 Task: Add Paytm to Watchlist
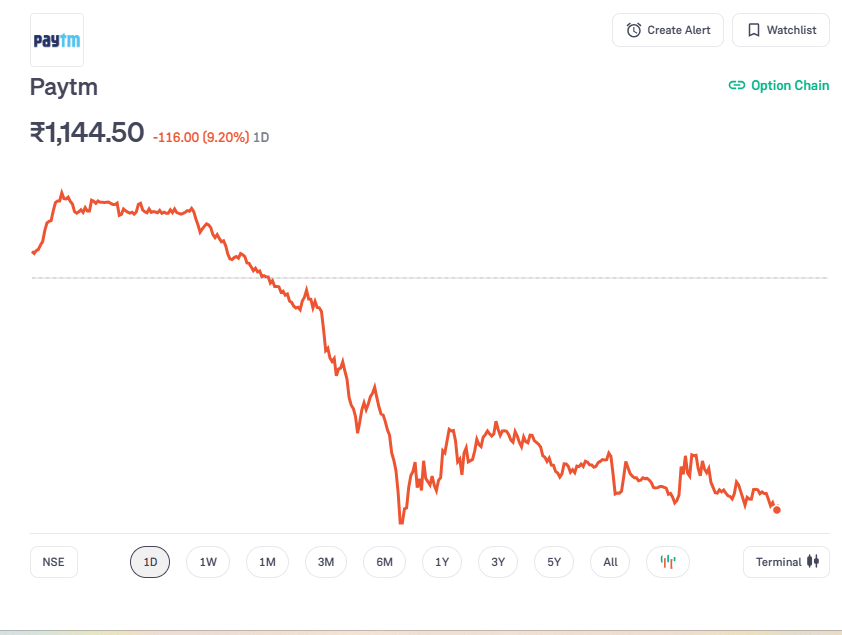(781, 30)
